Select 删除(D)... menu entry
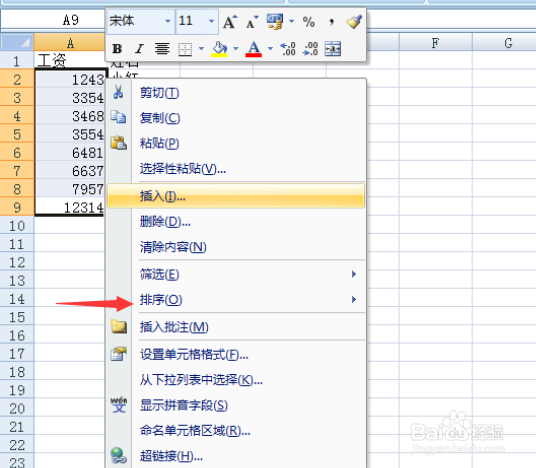This screenshot has height=468, width=536. pyautogui.click(x=236, y=222)
